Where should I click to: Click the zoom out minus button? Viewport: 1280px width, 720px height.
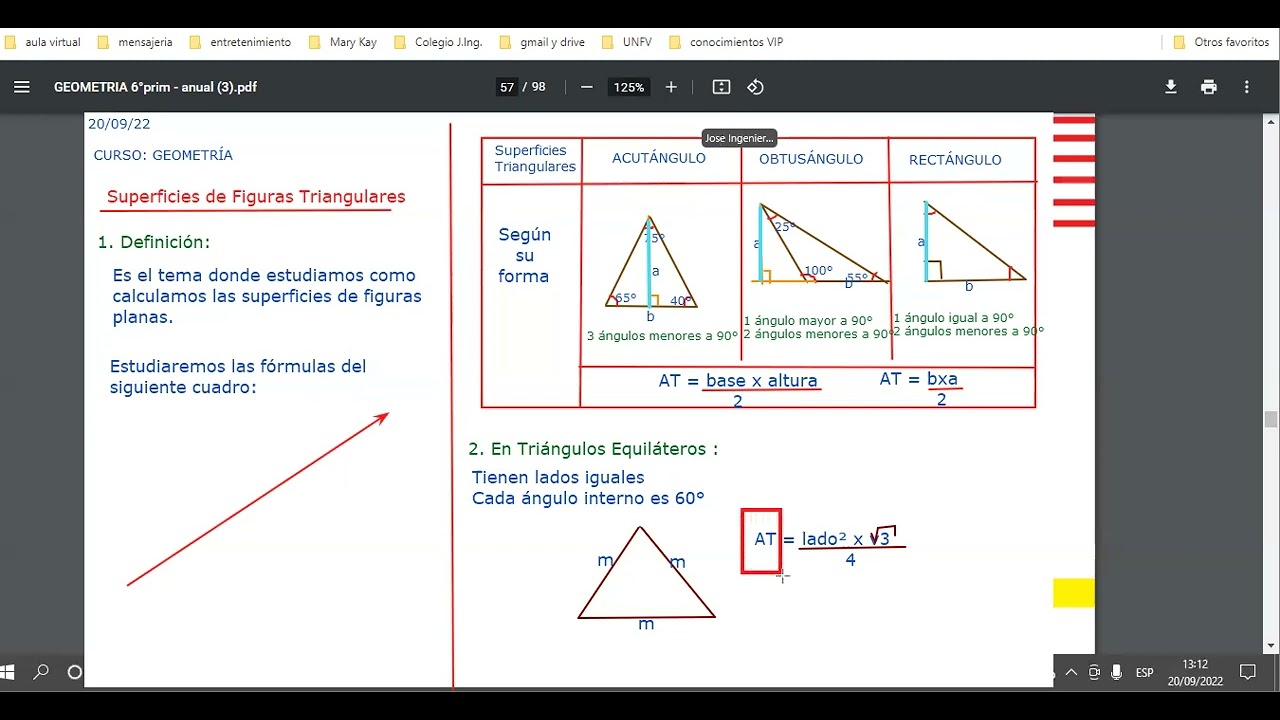[587, 87]
